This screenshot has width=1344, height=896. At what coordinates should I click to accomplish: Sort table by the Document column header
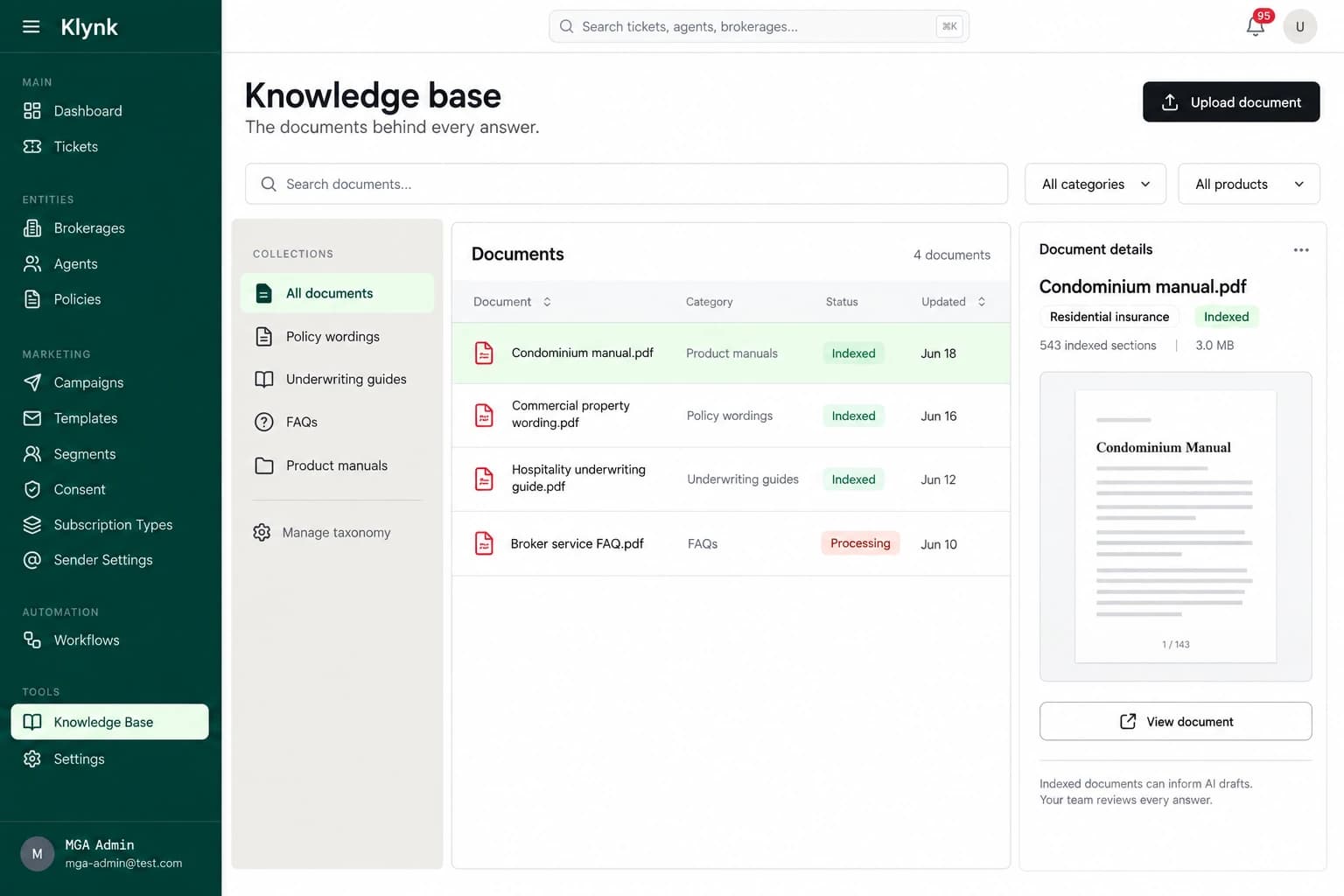[512, 302]
